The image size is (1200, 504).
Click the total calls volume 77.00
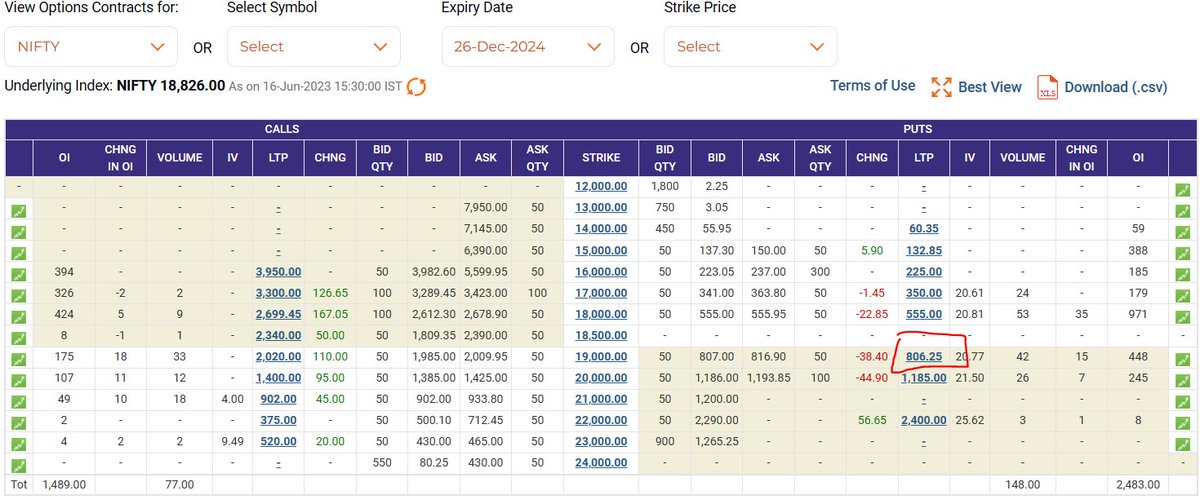178,485
